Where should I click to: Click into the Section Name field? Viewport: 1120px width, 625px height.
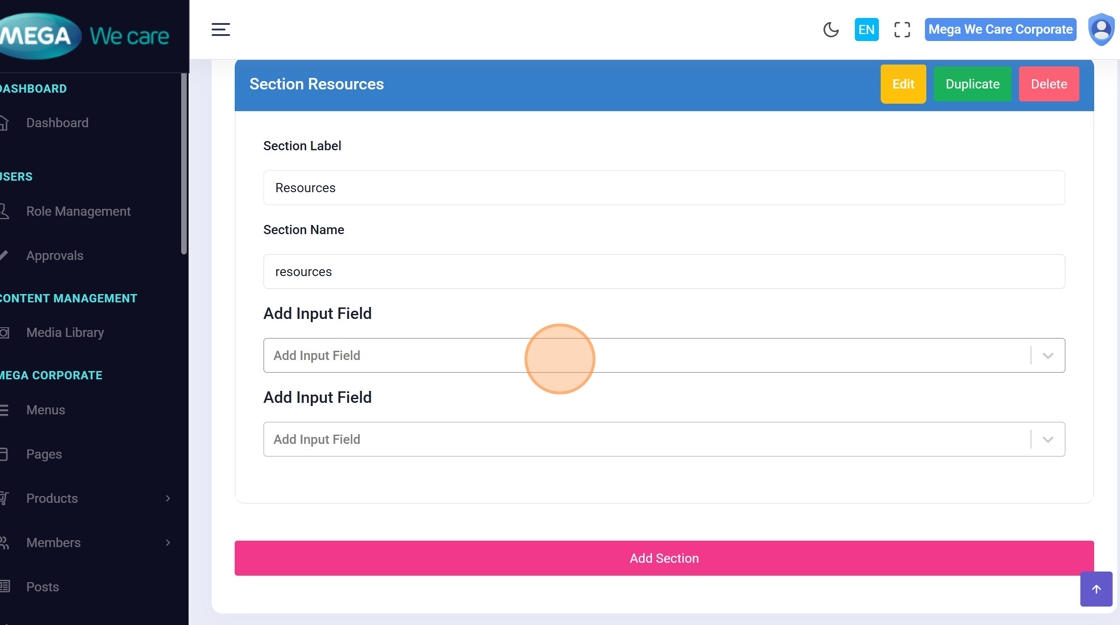tap(664, 272)
